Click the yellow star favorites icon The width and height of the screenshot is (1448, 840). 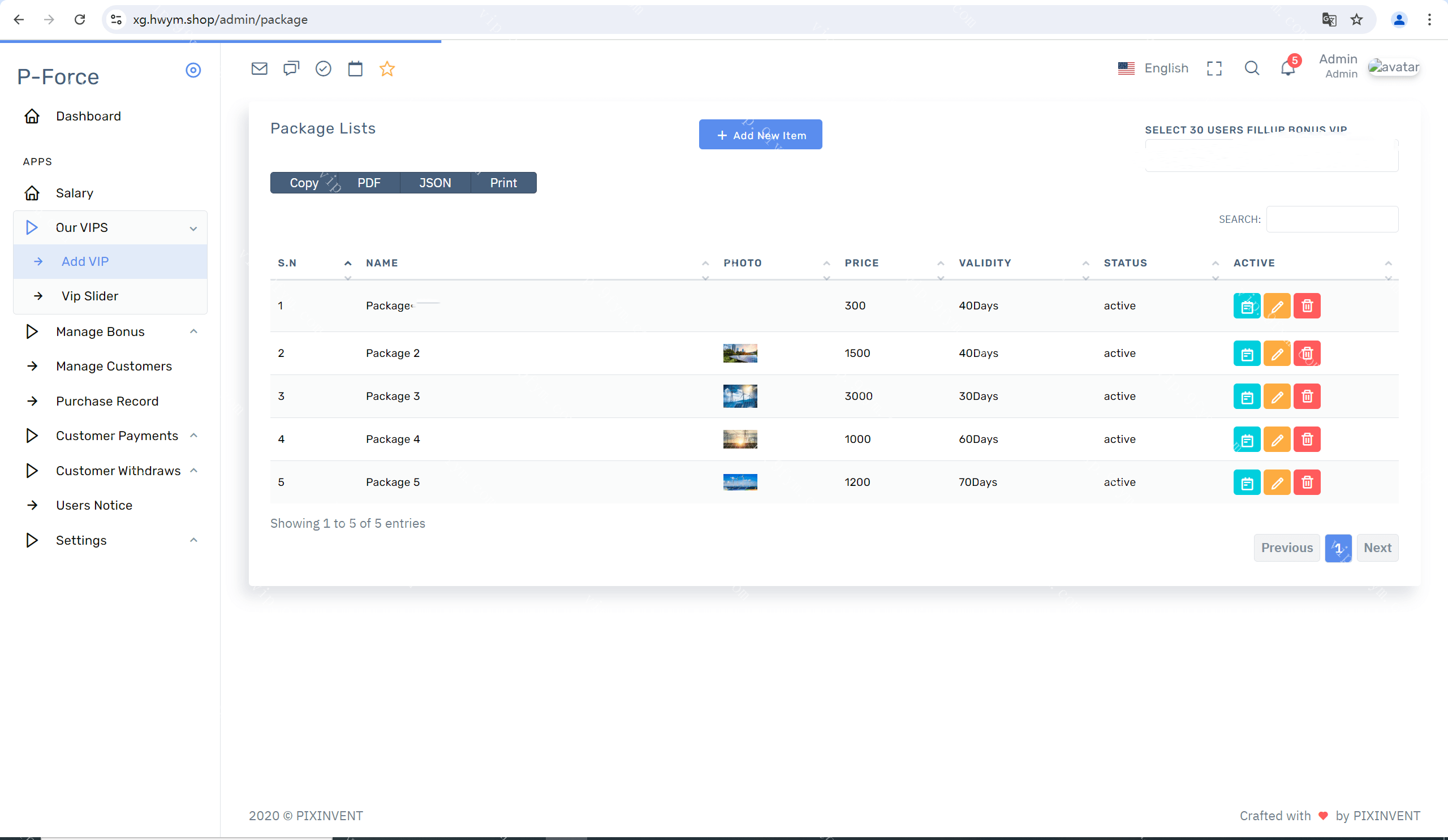pos(387,69)
